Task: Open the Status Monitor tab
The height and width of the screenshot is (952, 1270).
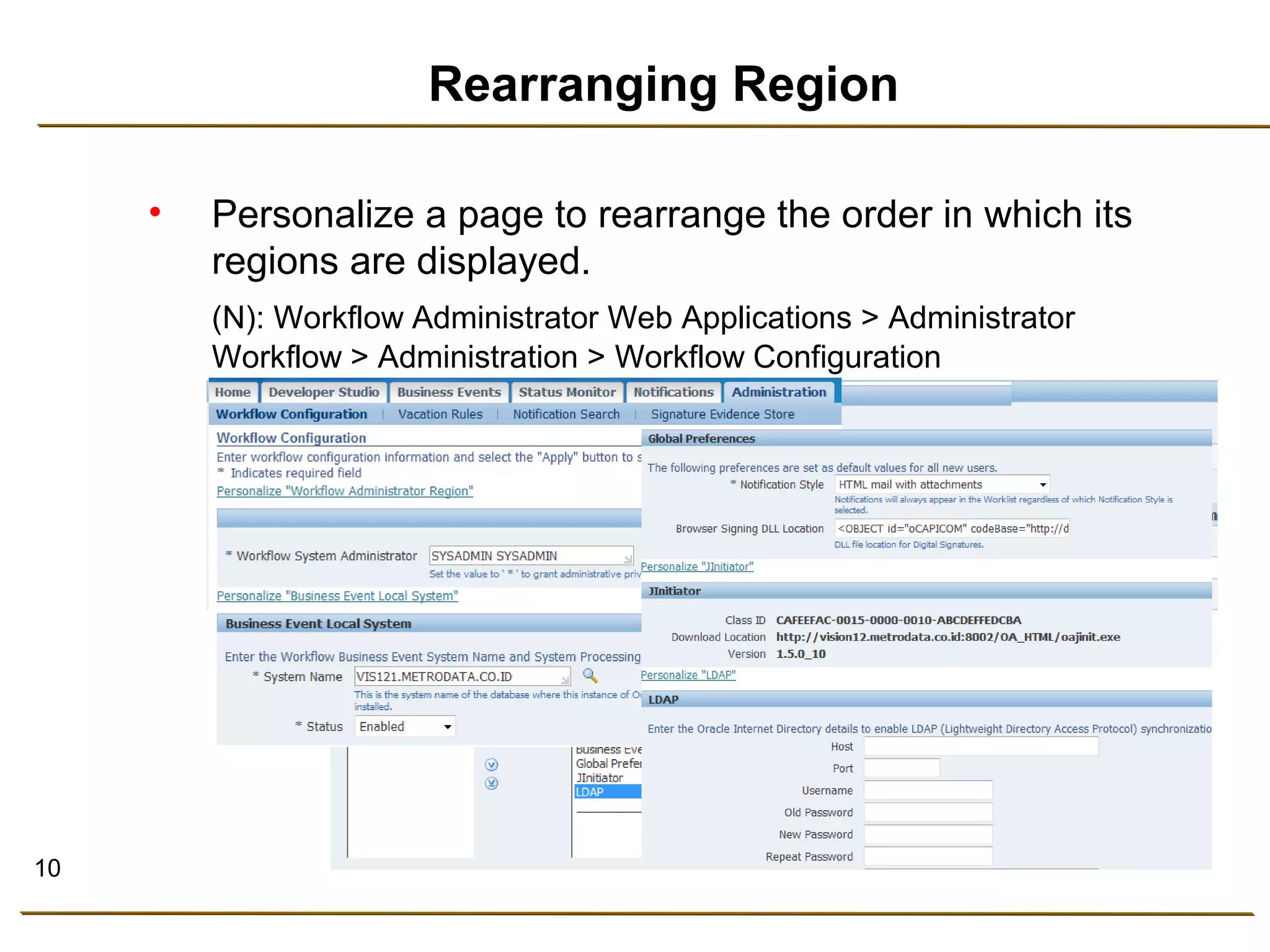Action: click(x=567, y=392)
